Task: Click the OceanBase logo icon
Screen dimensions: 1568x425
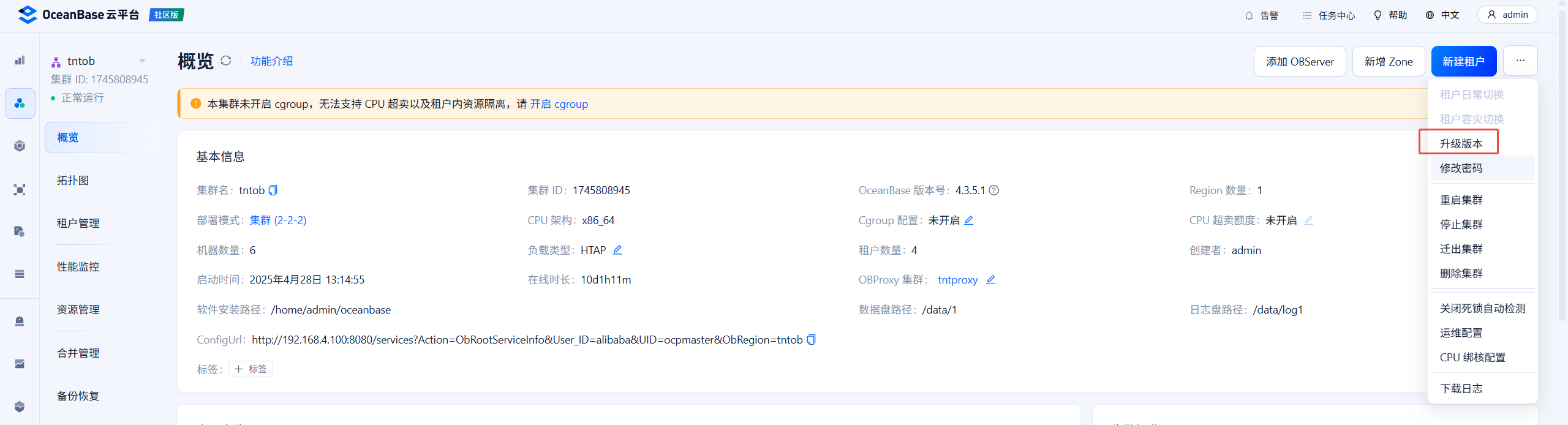Action: pos(28,15)
